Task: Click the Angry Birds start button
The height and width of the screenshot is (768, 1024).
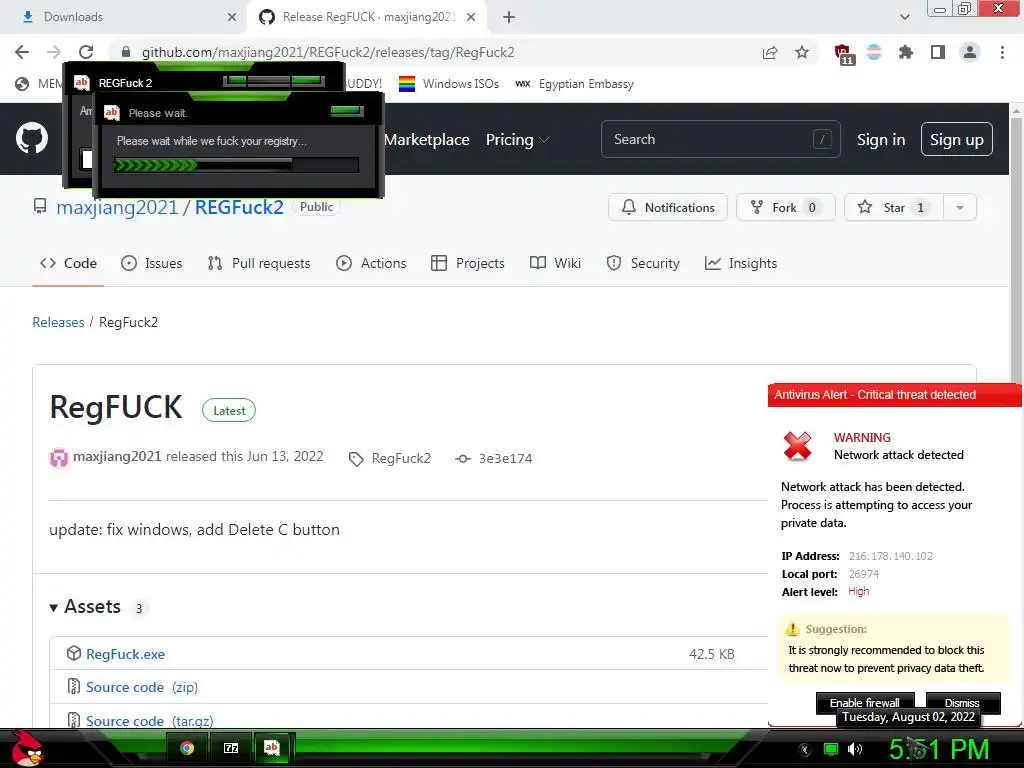Action: [27, 748]
